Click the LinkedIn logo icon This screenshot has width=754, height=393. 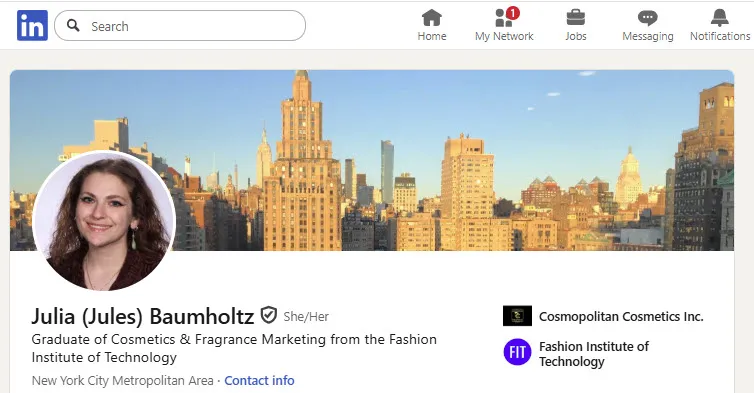pos(32,25)
